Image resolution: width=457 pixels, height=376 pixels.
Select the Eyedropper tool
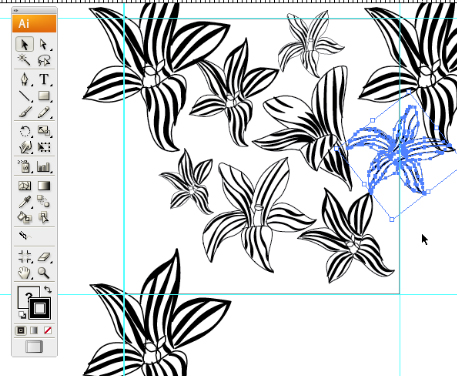(x=24, y=201)
